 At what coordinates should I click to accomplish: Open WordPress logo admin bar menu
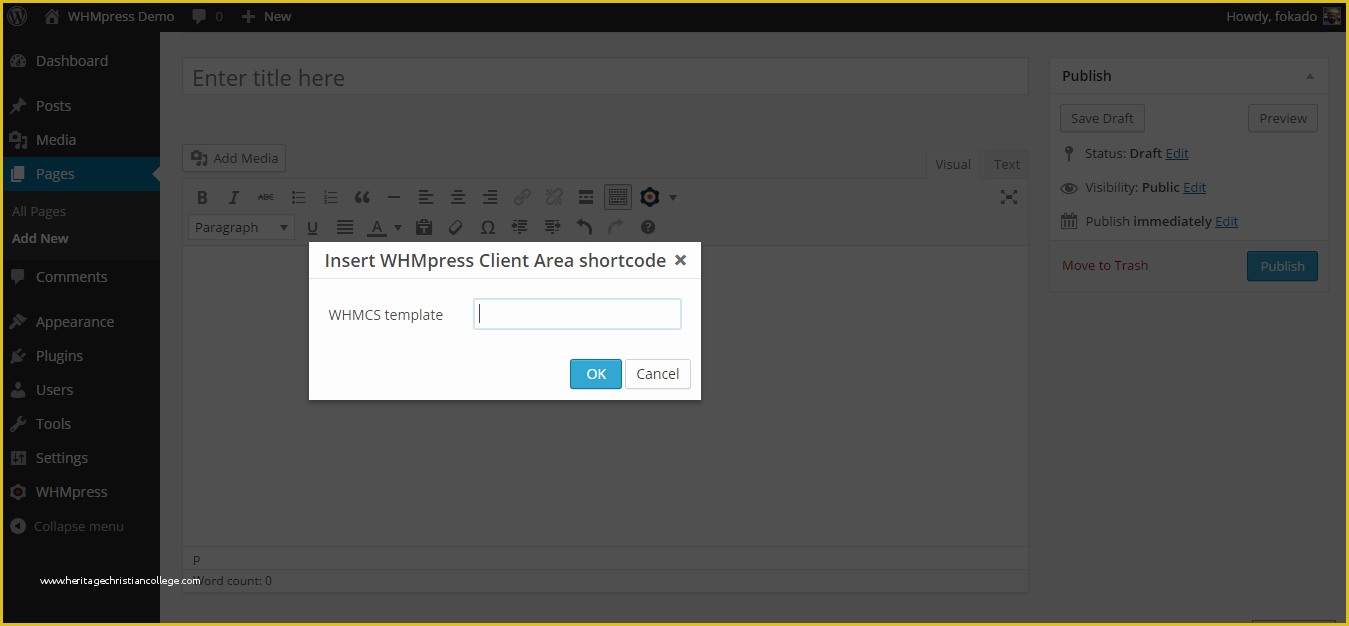click(18, 16)
